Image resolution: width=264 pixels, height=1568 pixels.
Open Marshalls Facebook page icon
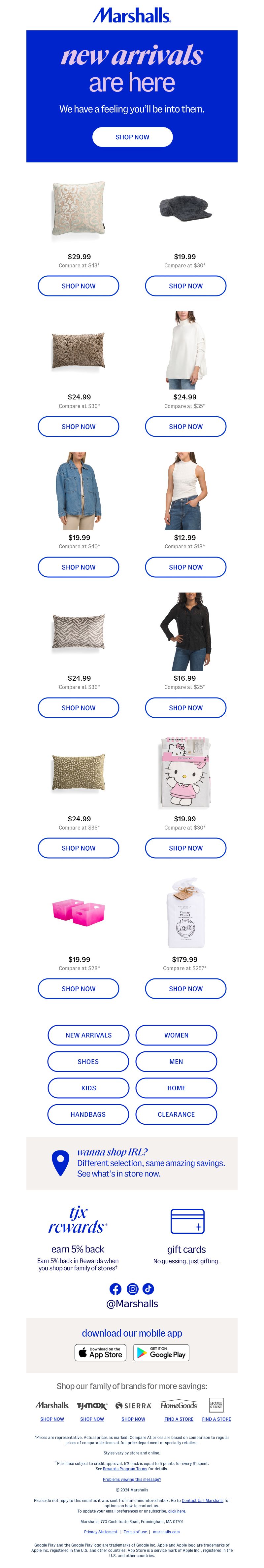[115, 1289]
